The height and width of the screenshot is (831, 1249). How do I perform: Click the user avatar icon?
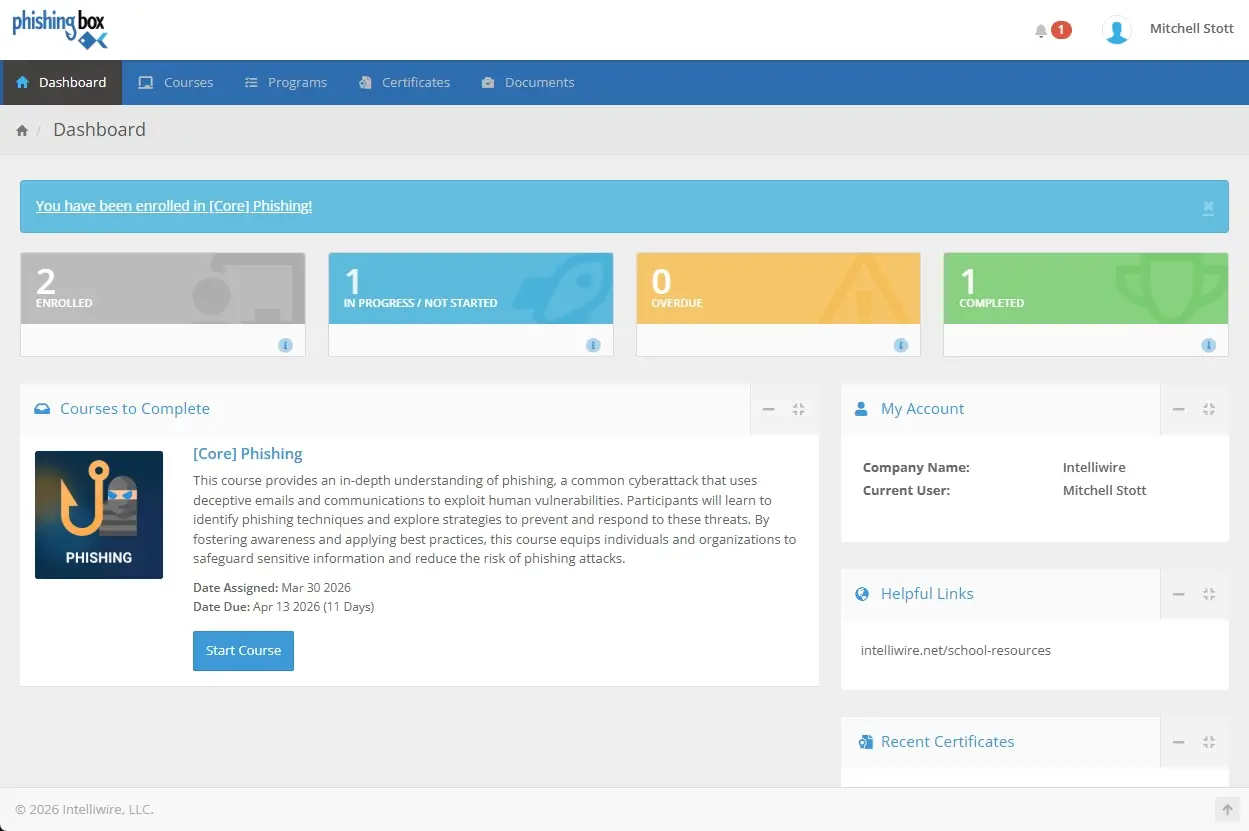[1116, 30]
